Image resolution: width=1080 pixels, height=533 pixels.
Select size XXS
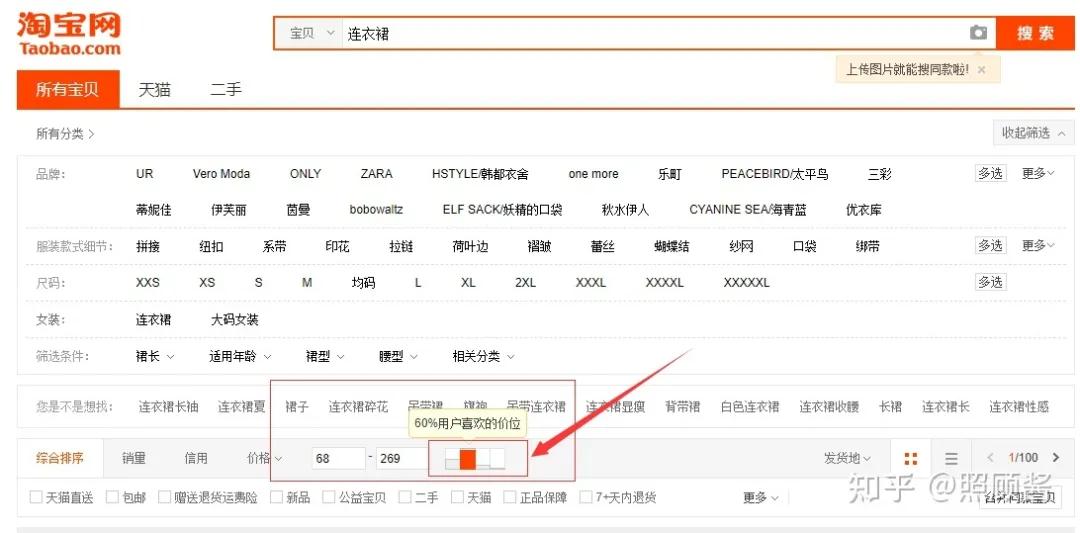[147, 282]
